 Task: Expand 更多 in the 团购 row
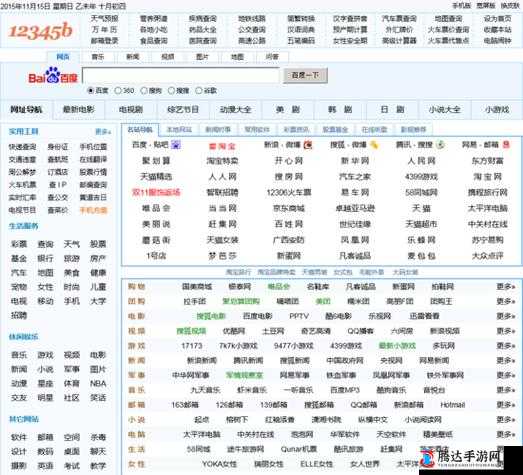[x=505, y=301]
